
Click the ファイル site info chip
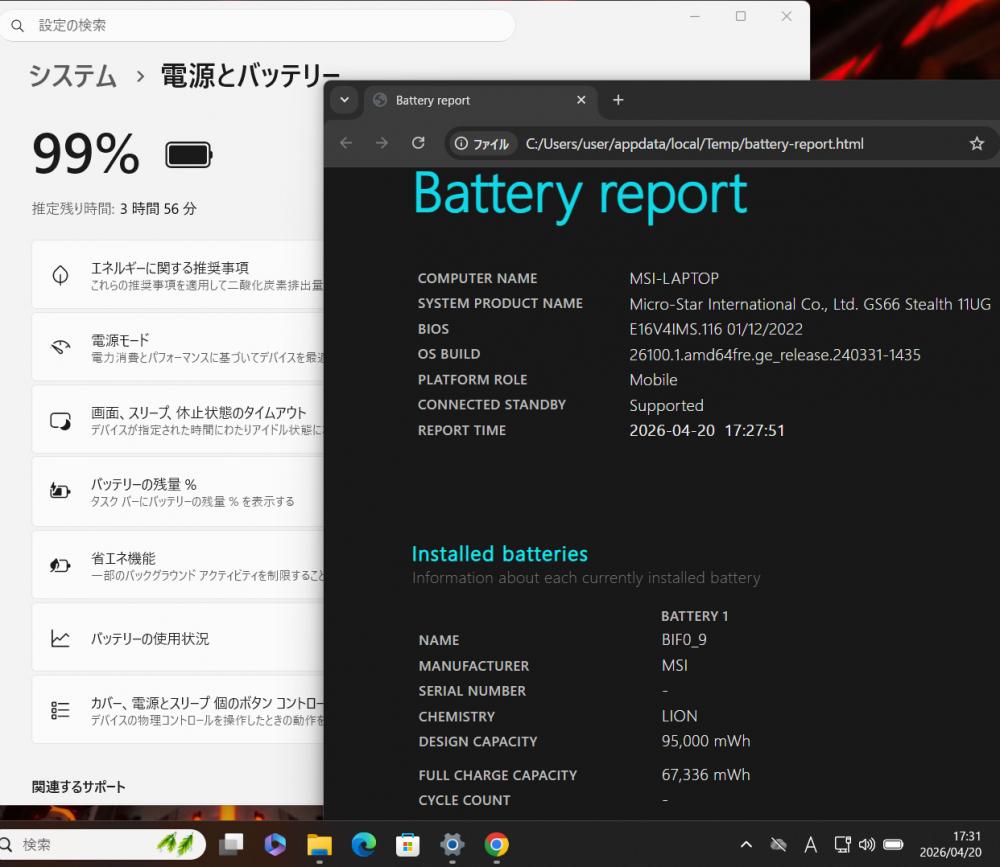(481, 143)
